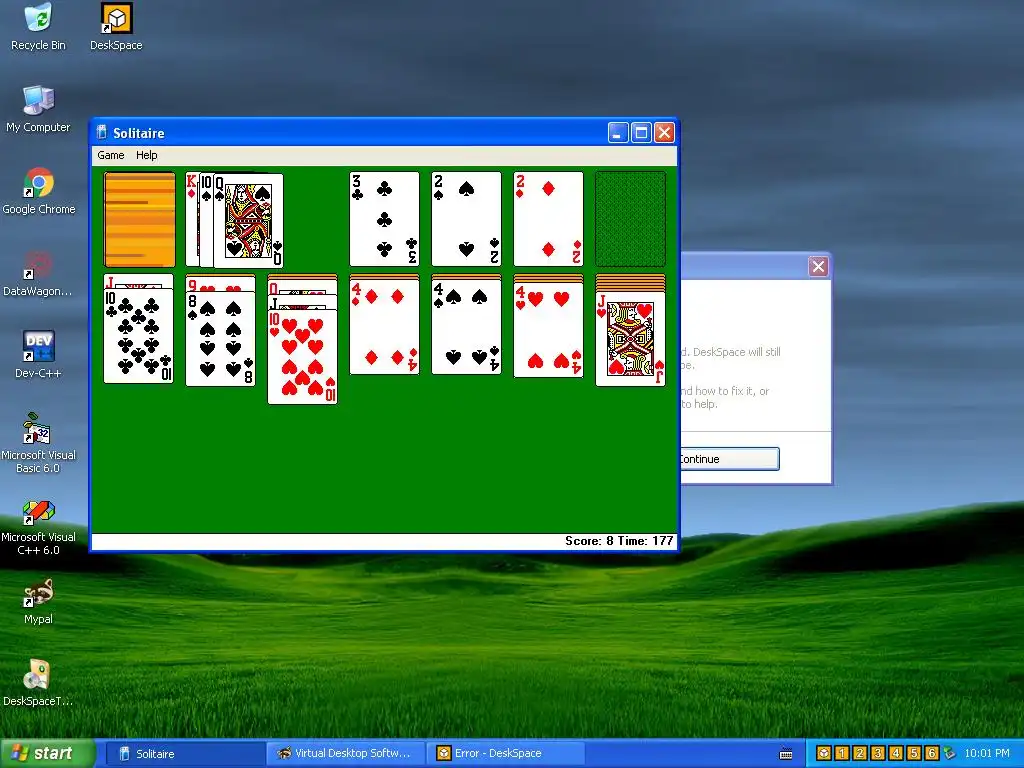Select the Mypal browser desktop icon

(x=38, y=601)
